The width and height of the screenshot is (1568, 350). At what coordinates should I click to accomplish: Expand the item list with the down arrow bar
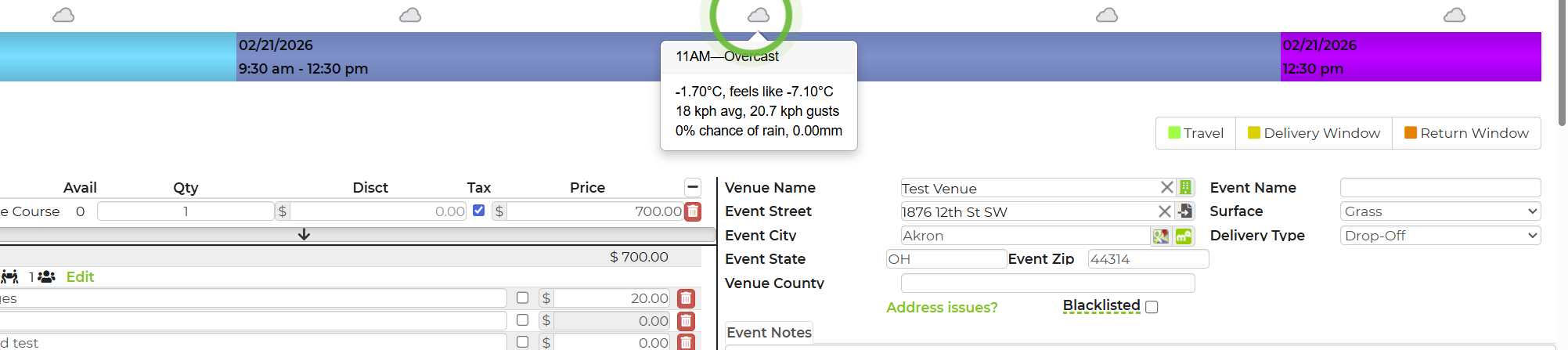[x=305, y=235]
